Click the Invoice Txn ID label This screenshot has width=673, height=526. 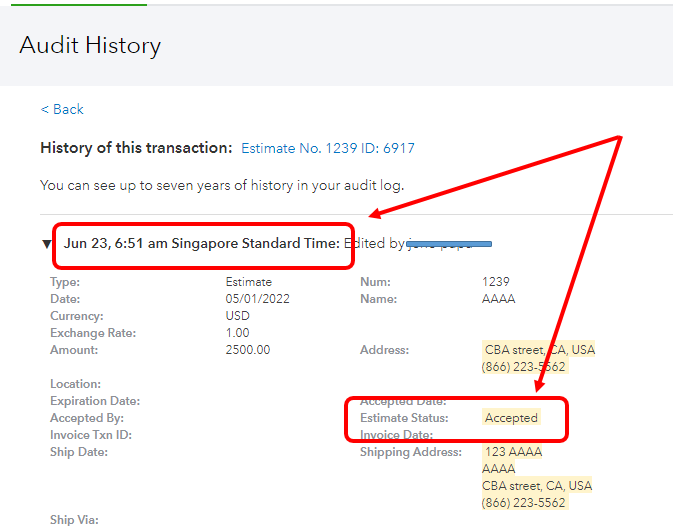point(91,435)
